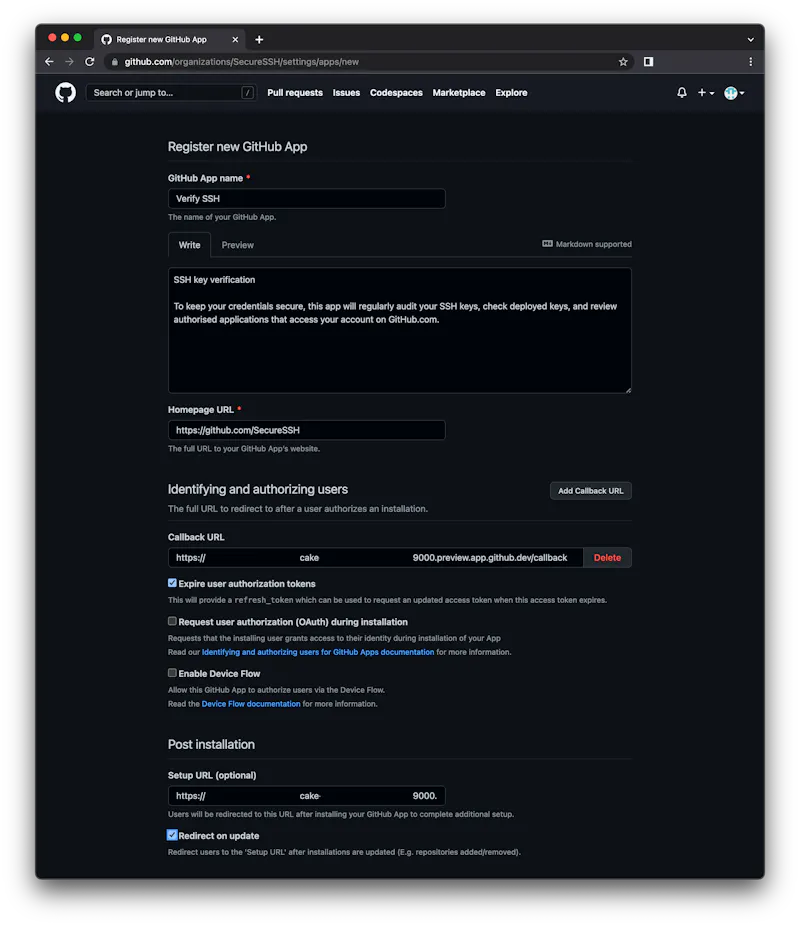Click 'The name of your GitHub App.' hint
The width and height of the screenshot is (800, 926).
click(x=222, y=217)
